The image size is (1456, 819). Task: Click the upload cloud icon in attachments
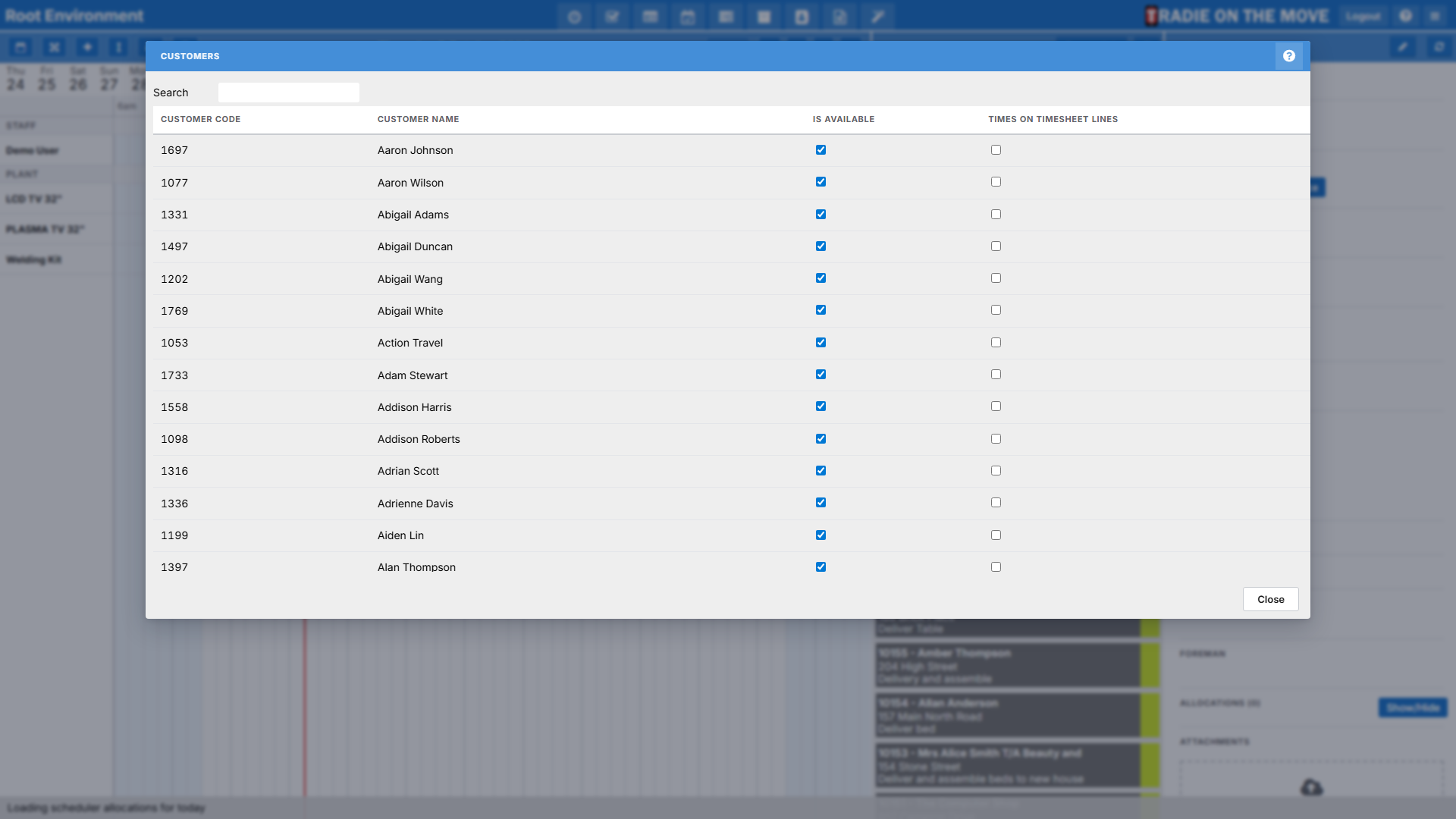coord(1312,788)
